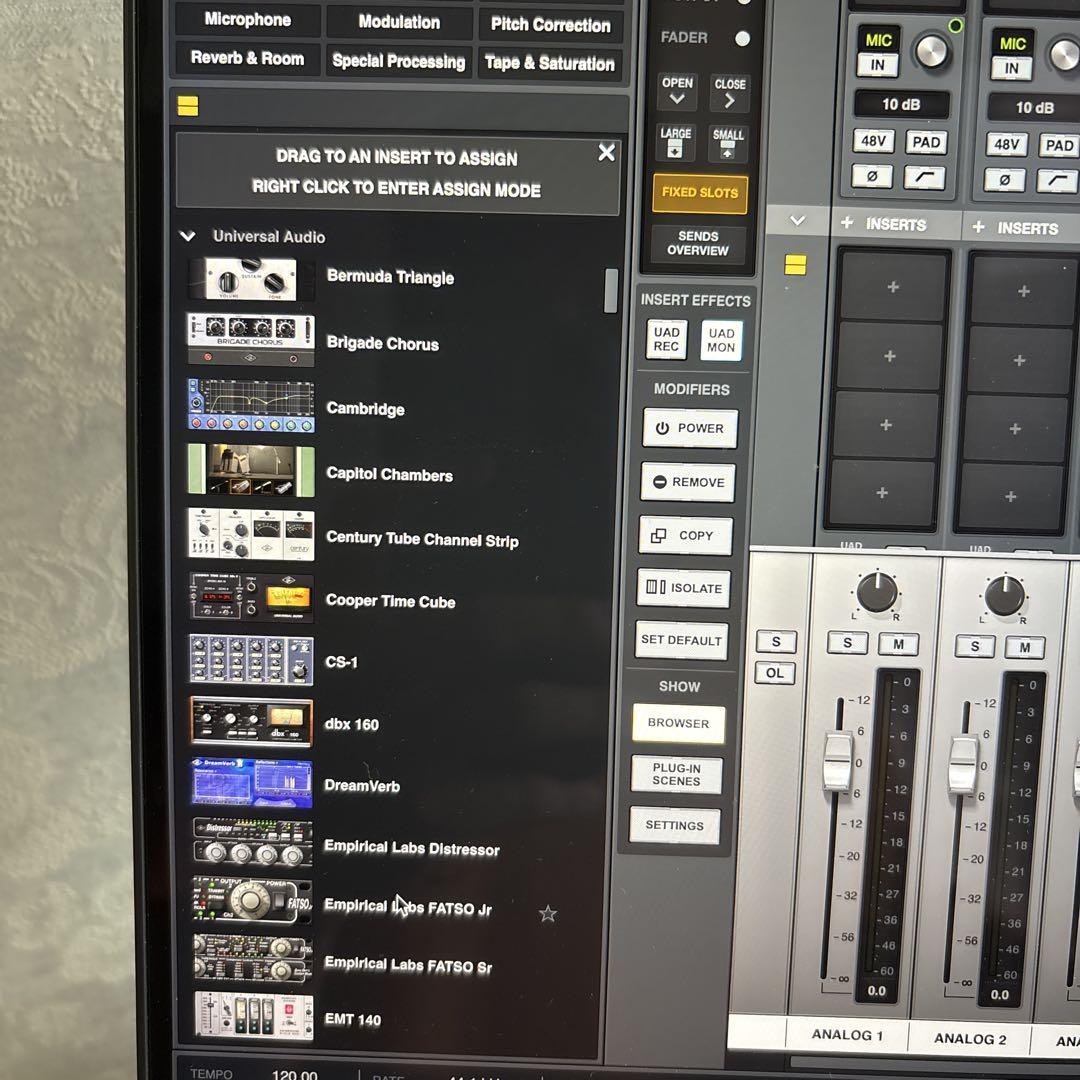Click the FIXED SLOTS button
Image resolution: width=1080 pixels, height=1080 pixels.
click(x=699, y=192)
